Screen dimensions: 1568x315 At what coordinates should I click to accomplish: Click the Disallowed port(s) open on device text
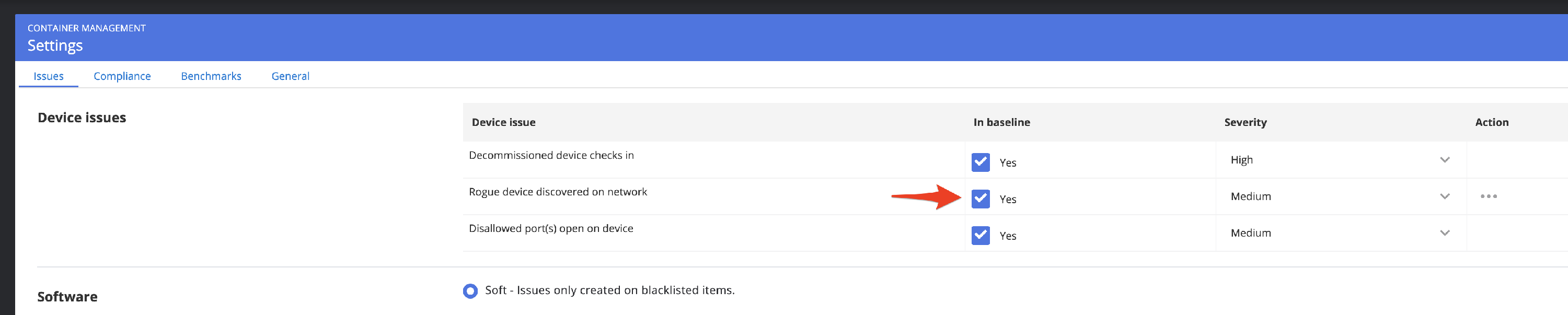click(550, 229)
